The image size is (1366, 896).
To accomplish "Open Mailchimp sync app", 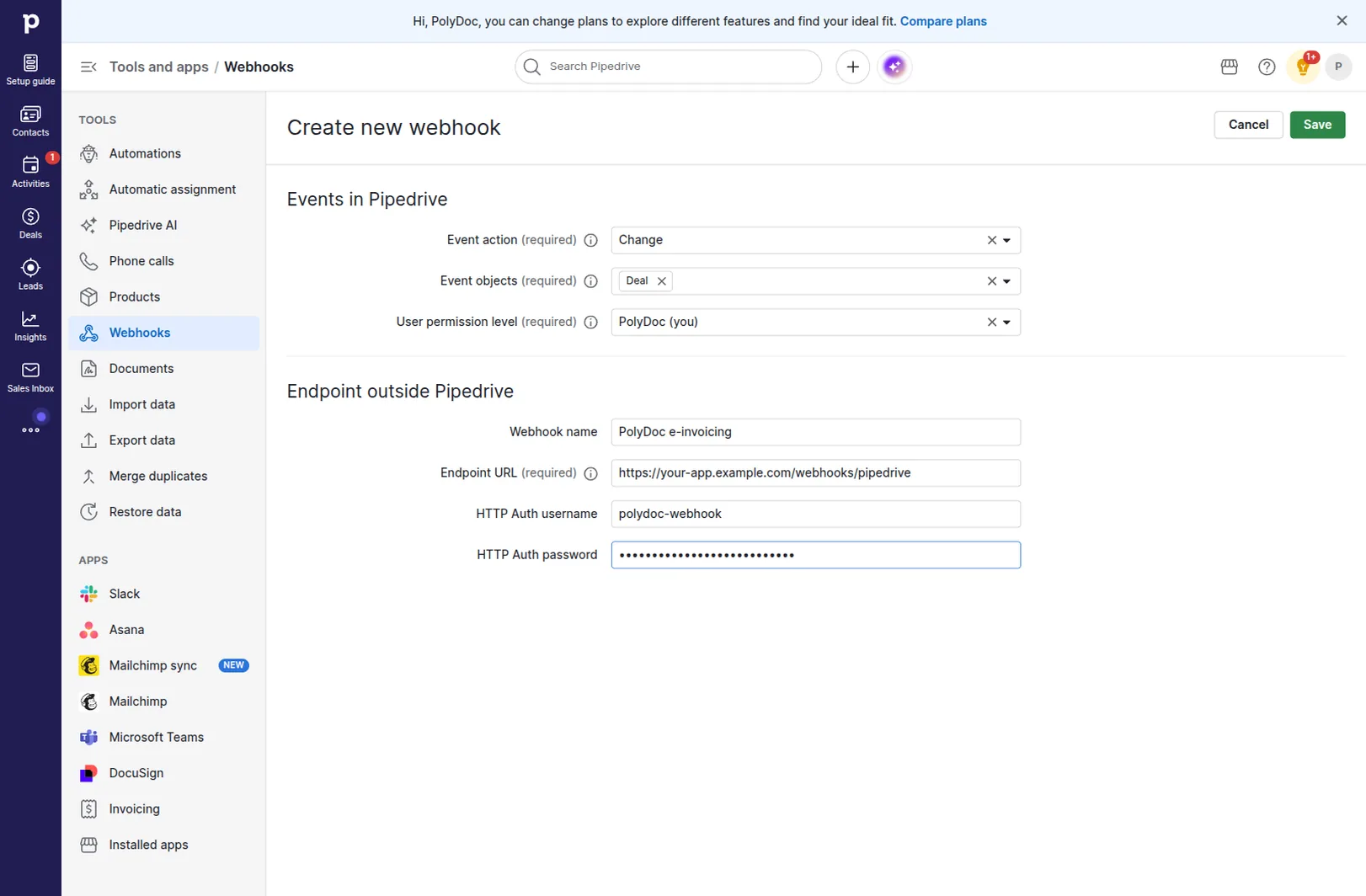I will pyautogui.click(x=164, y=665).
